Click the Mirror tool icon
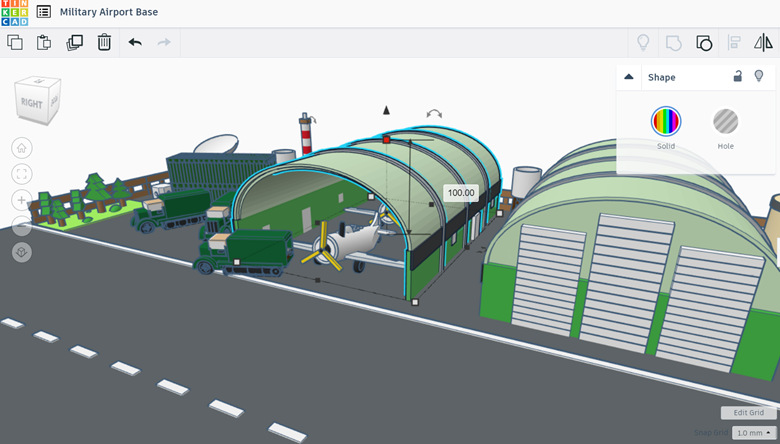The height and width of the screenshot is (444, 780). coord(763,42)
